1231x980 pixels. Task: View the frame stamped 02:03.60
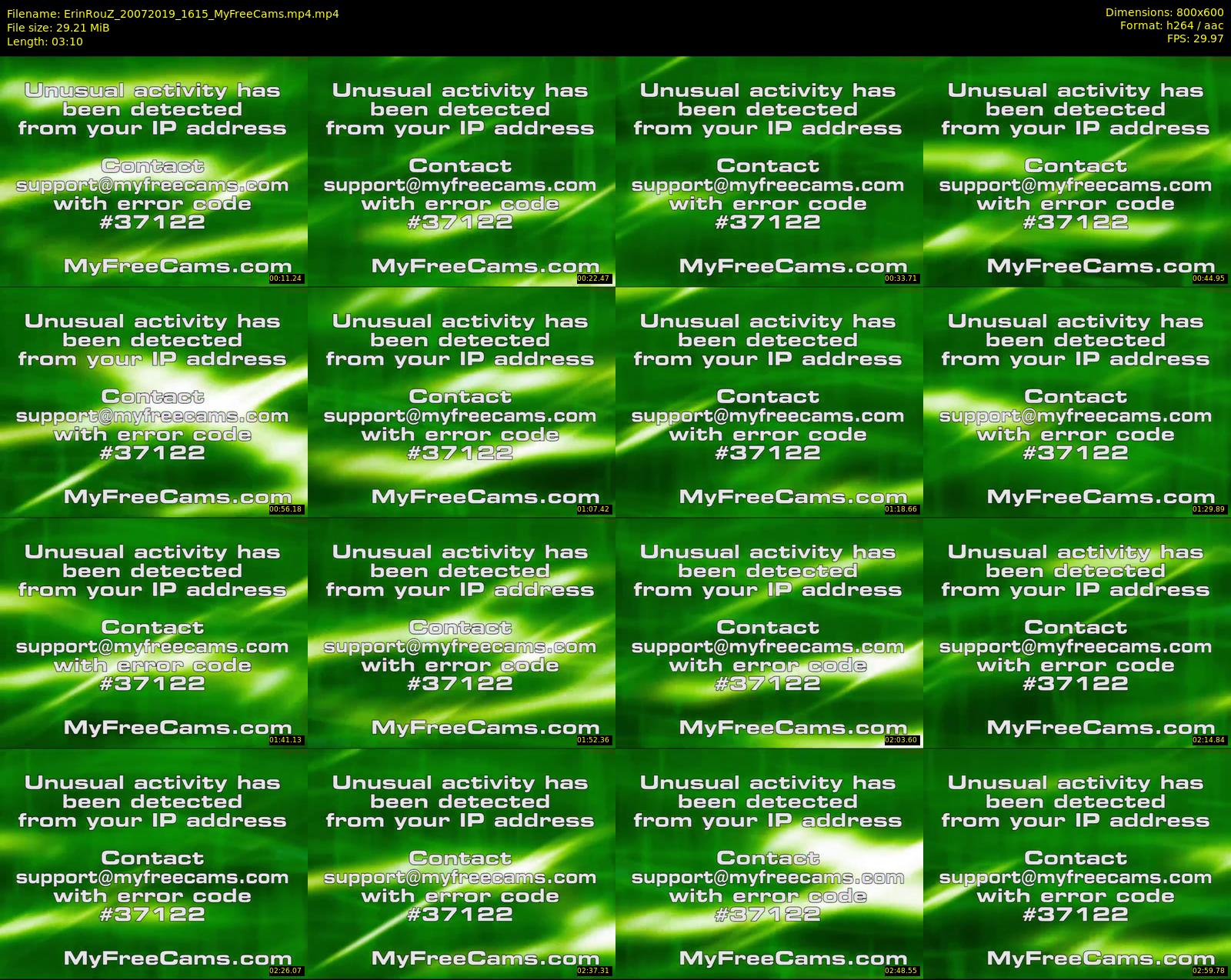769,633
